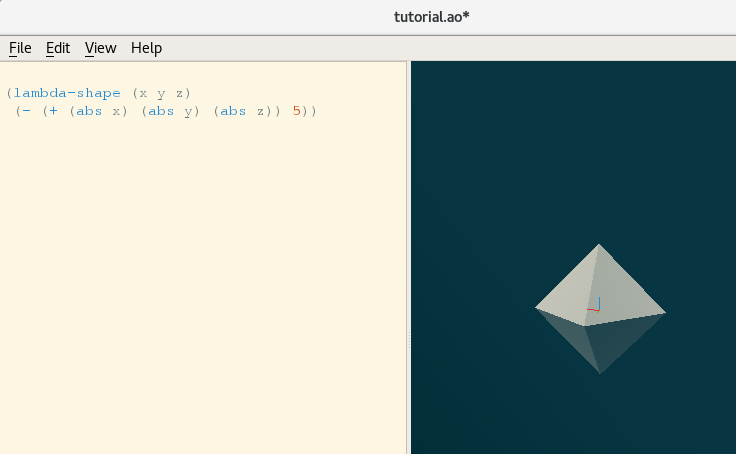Click the top apex of the octahedron
736x454 pixels.
point(600,246)
